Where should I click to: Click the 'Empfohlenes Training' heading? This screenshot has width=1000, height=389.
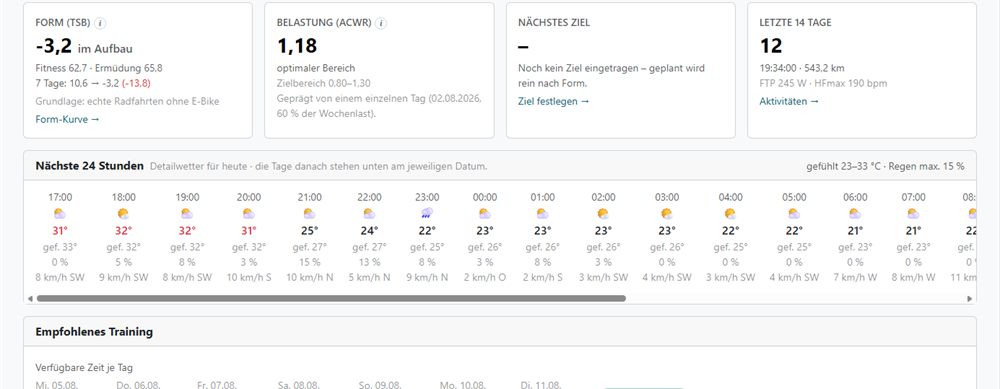[94, 332]
